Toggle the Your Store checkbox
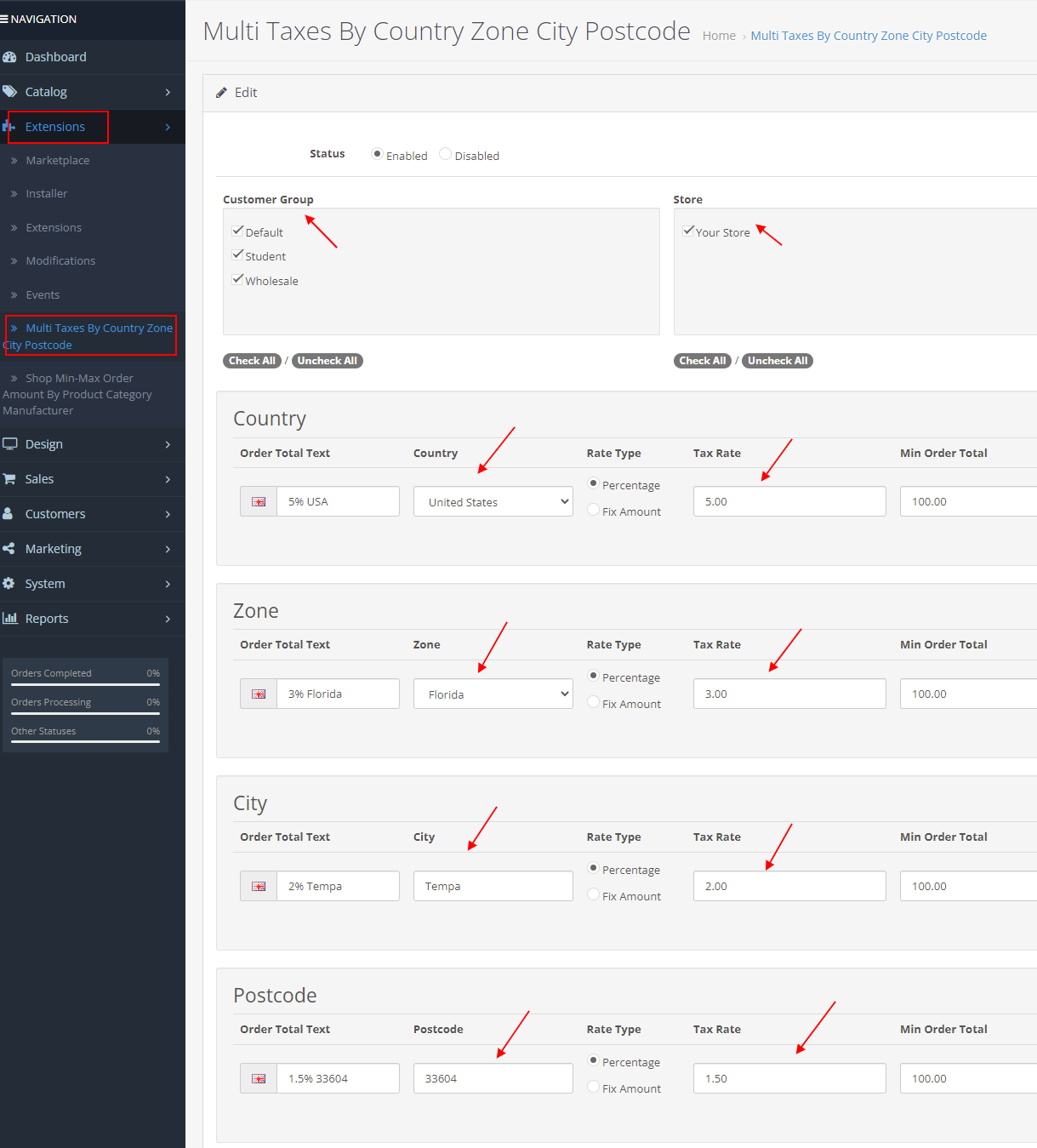Screen dimensions: 1037x1148 click(688, 231)
